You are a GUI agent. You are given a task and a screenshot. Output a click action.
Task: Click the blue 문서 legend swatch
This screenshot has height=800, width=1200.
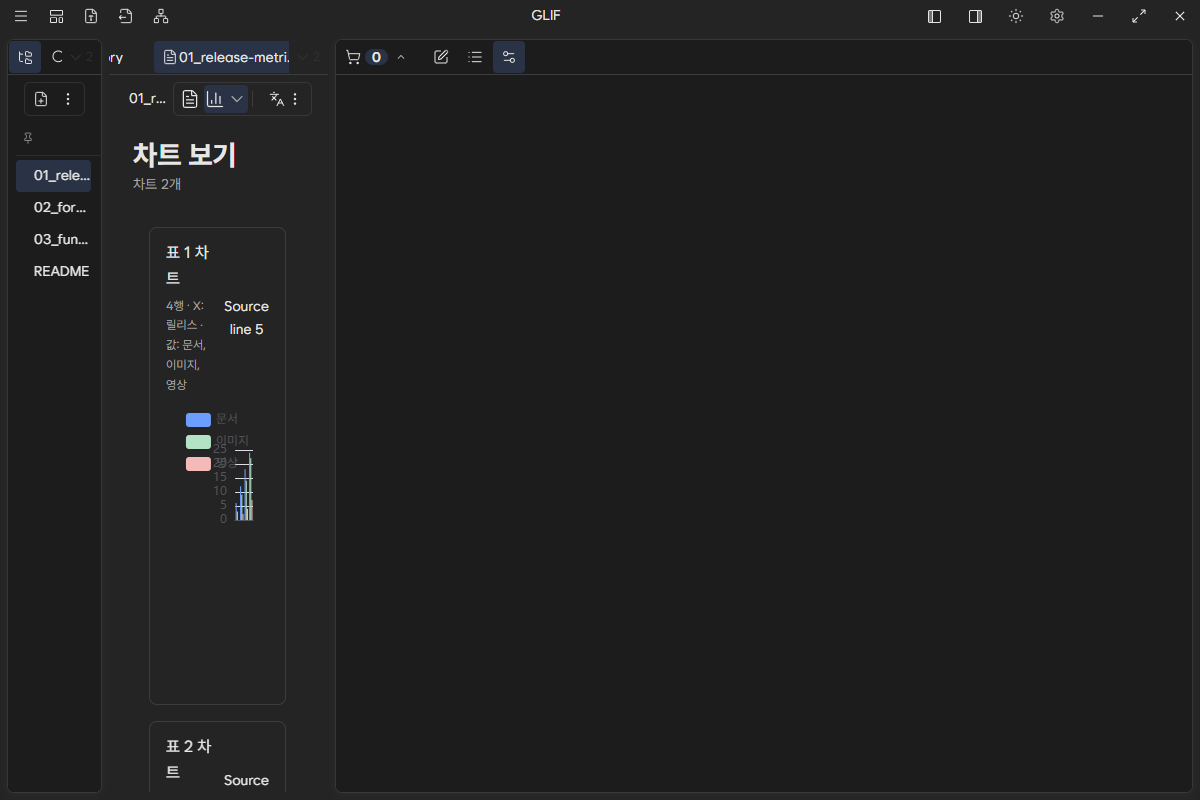point(198,419)
